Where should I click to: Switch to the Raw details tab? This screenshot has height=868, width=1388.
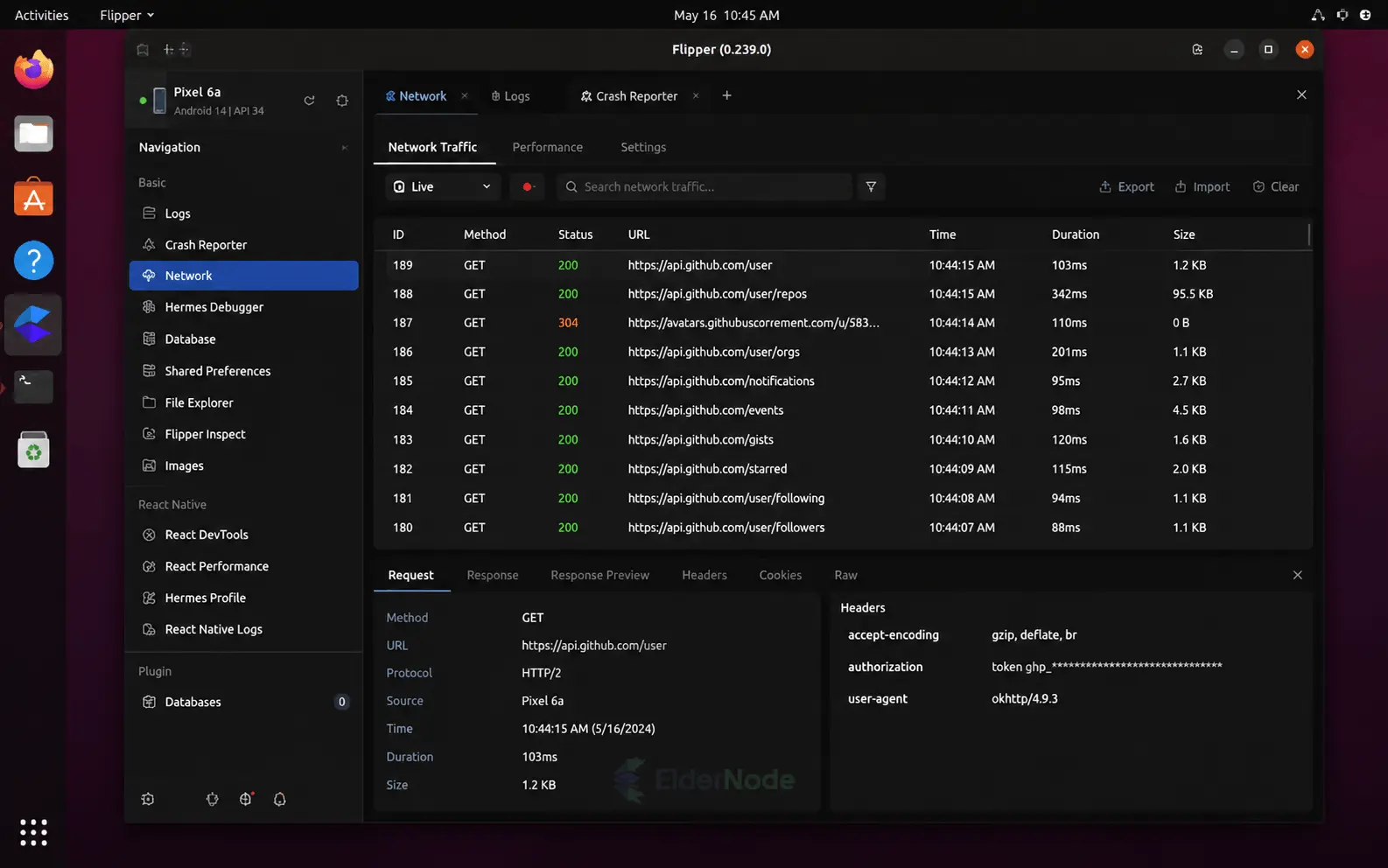point(845,575)
